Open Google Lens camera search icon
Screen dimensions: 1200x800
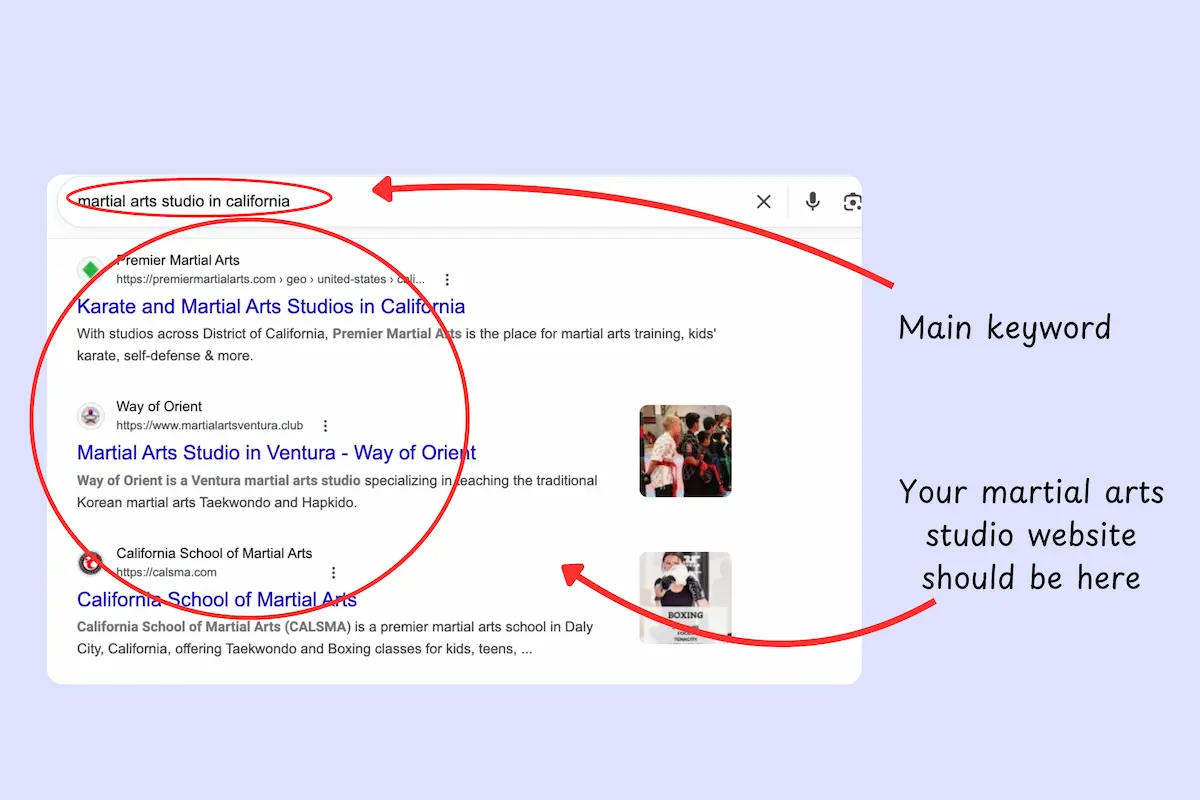pos(852,201)
